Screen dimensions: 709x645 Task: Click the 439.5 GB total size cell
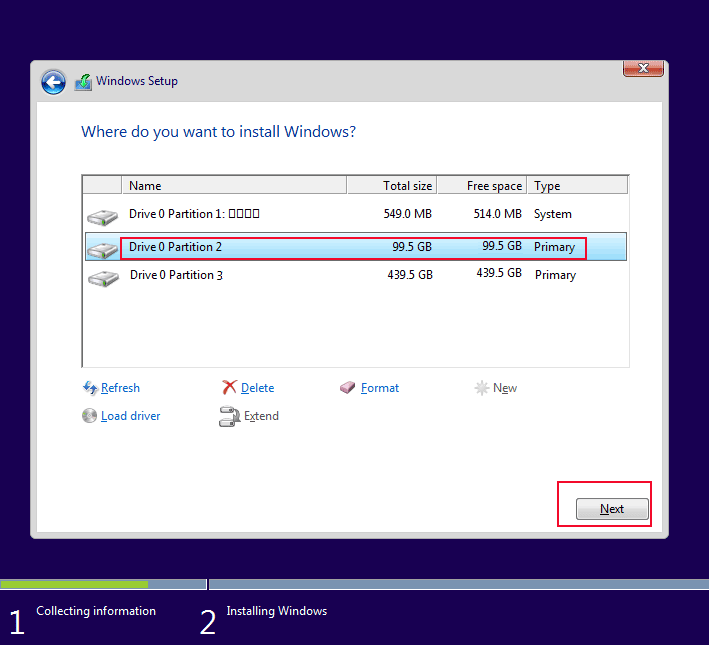coord(410,275)
